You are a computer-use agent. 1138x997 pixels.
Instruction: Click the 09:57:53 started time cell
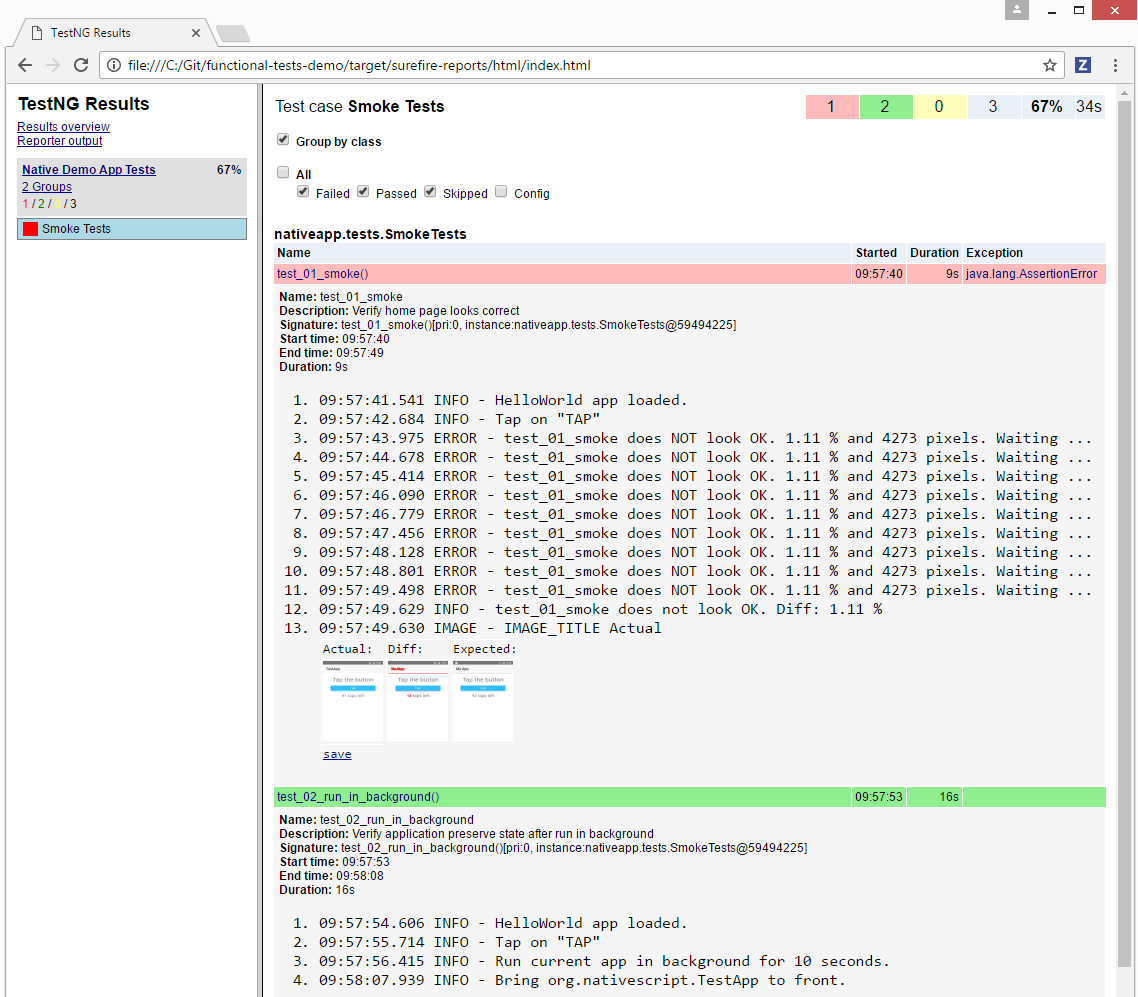coord(879,797)
